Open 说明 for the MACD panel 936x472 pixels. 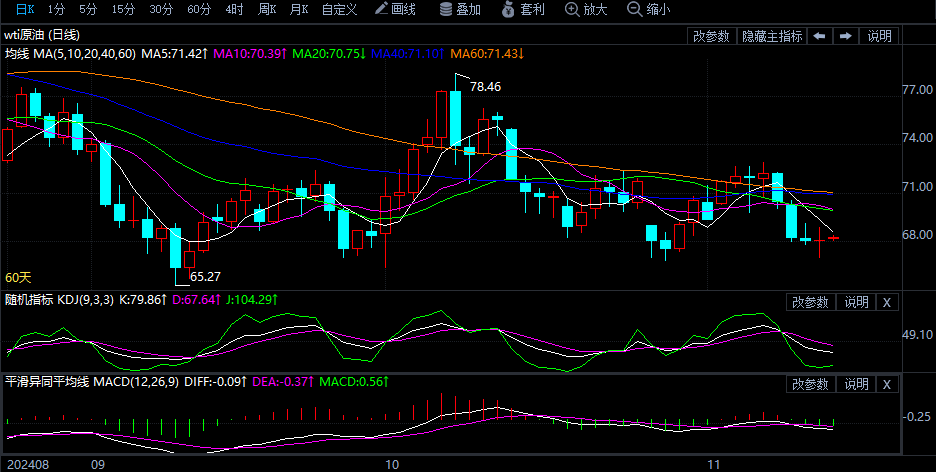point(856,384)
